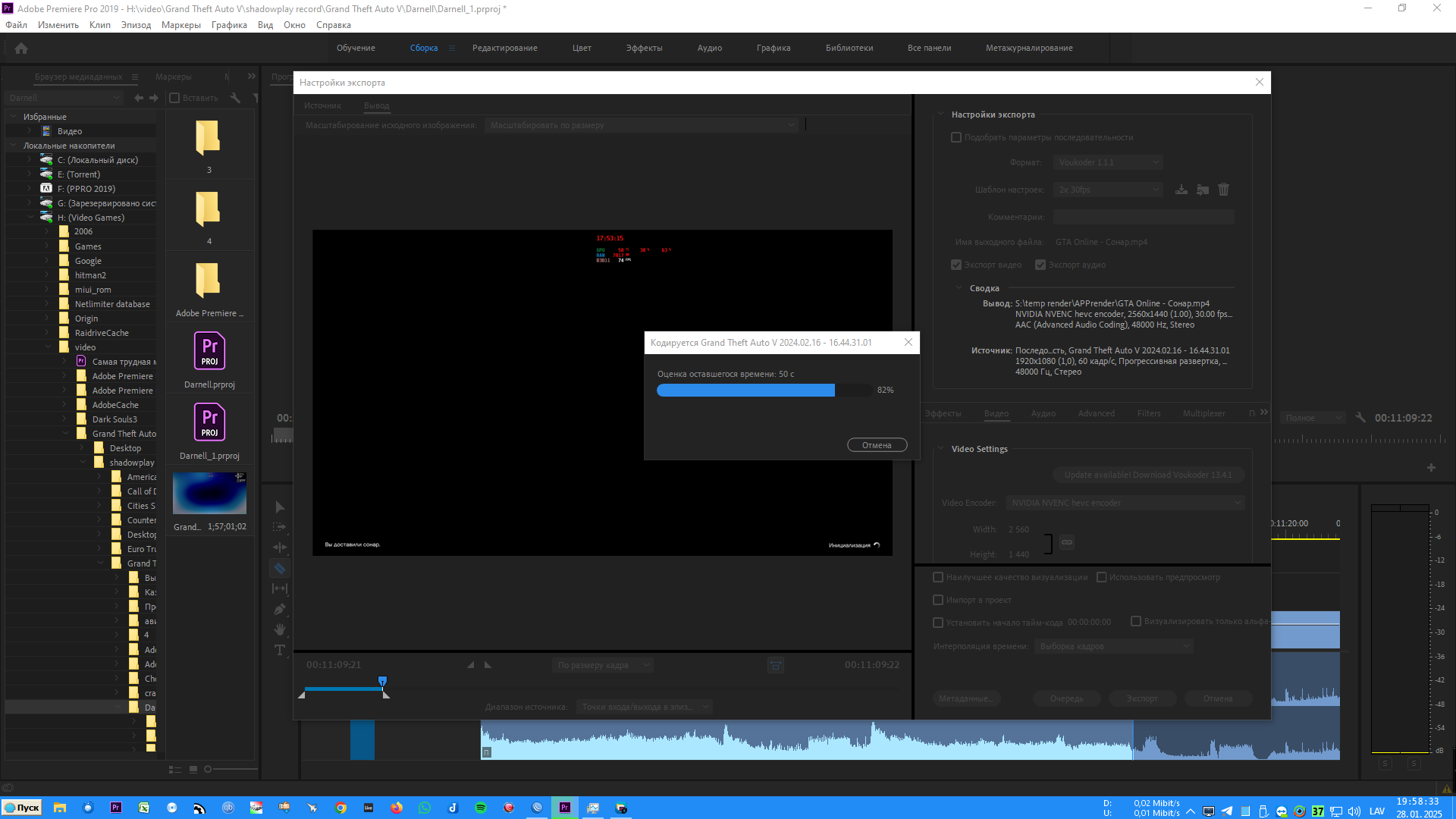Select the Hand tool
1456x819 pixels.
click(x=280, y=629)
